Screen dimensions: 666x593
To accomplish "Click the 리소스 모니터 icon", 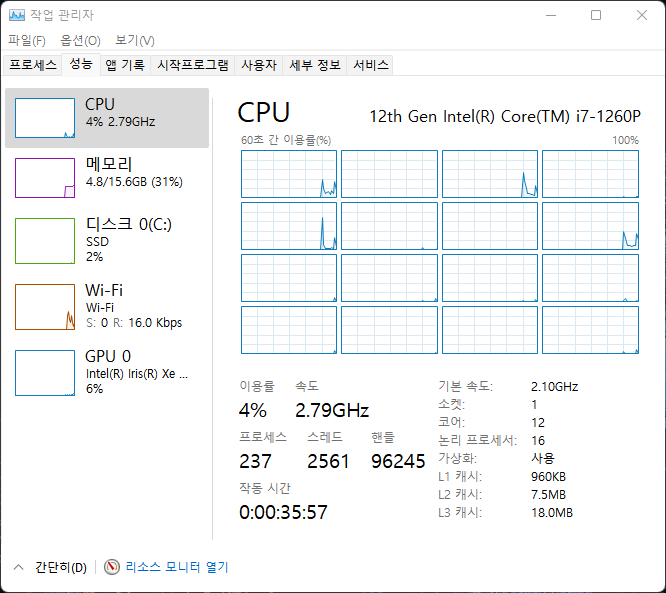I will [112, 567].
